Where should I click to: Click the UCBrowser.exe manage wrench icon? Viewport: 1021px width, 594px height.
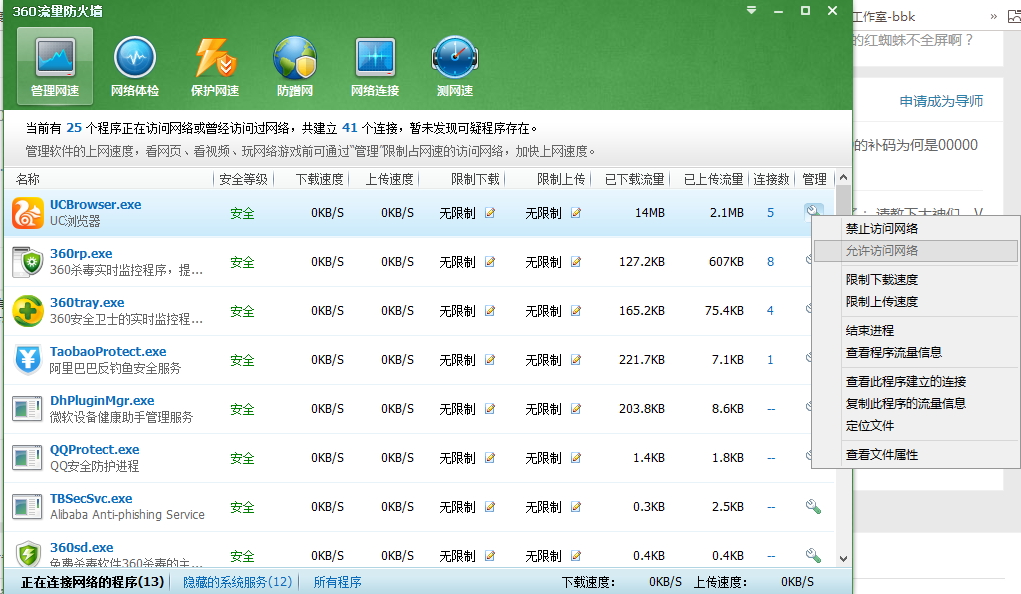click(x=813, y=212)
